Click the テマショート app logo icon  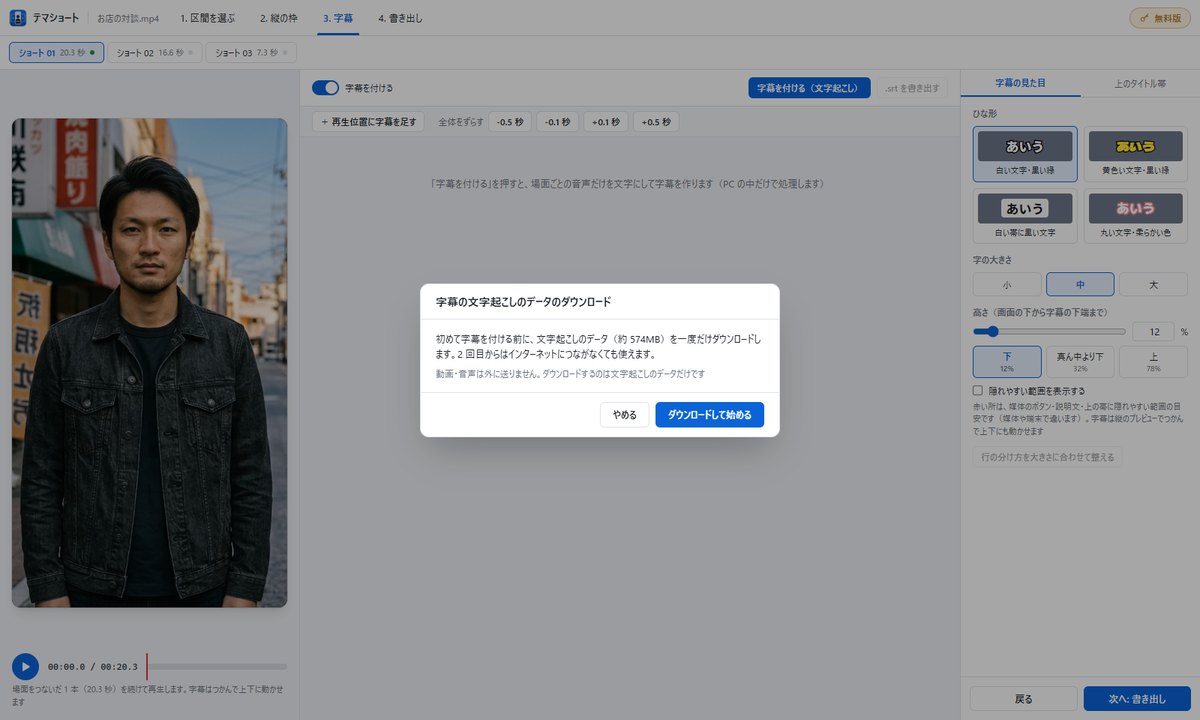pos(17,18)
